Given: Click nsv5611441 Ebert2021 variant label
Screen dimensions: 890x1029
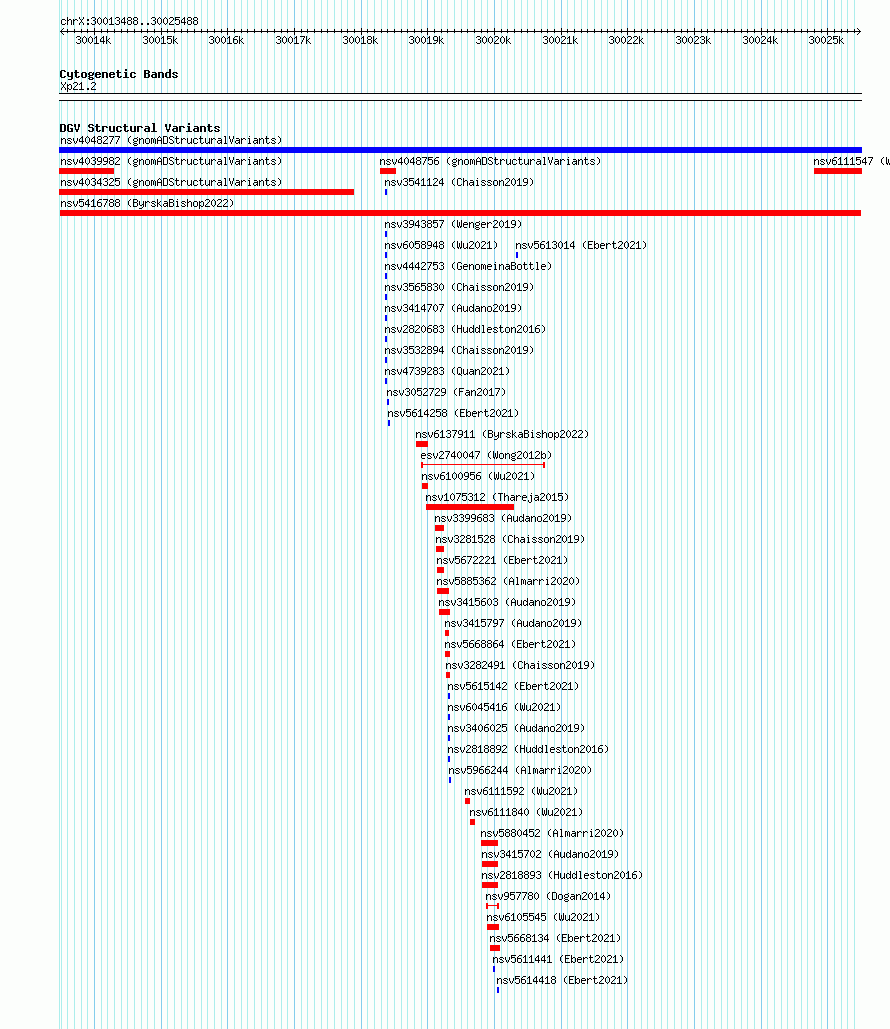Looking at the screenshot, I should pos(558,959).
